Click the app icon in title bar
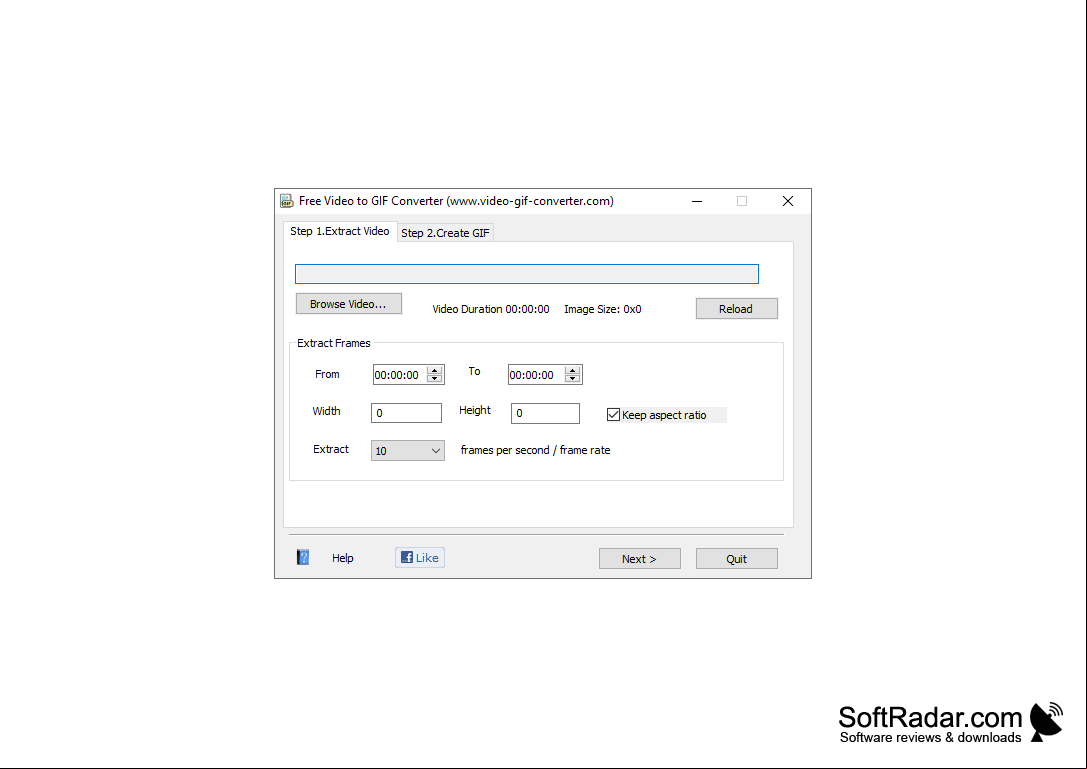This screenshot has height=769, width=1087. coord(286,201)
